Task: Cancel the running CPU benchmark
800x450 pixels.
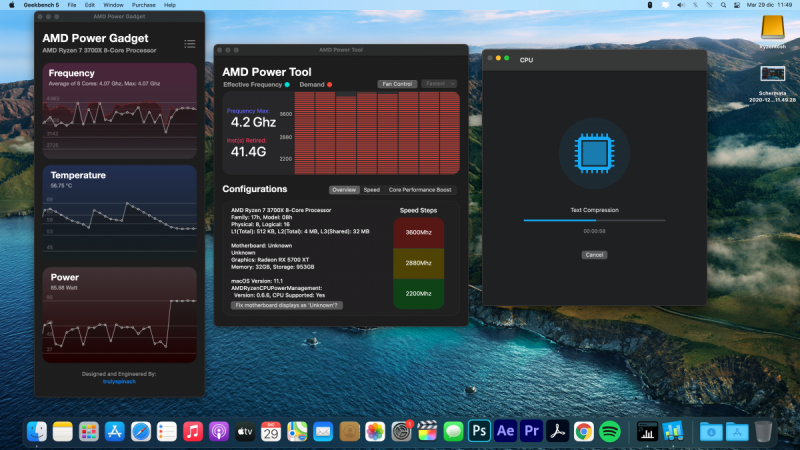Action: [594, 255]
